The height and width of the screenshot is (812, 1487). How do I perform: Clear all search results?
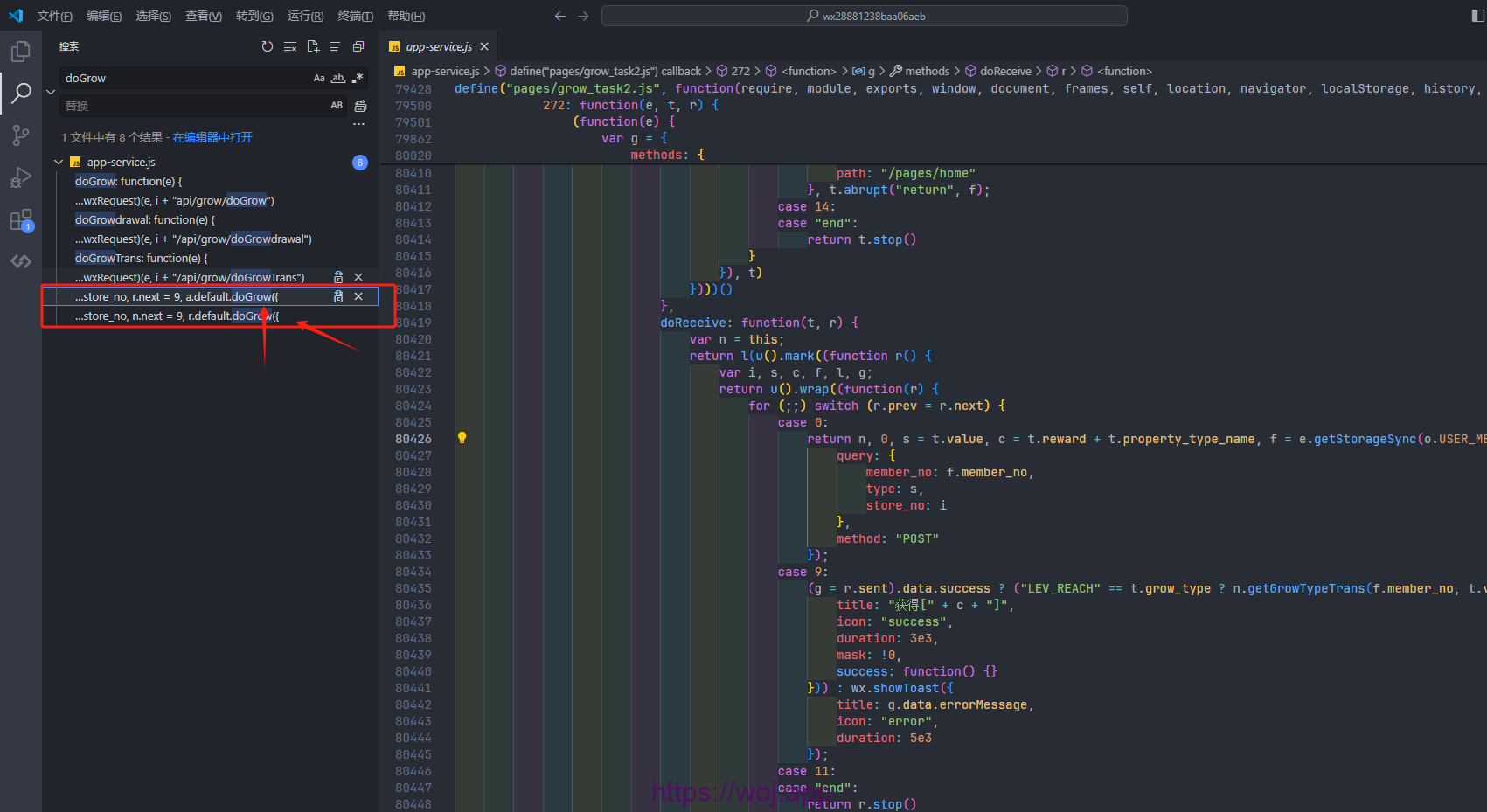coord(290,46)
